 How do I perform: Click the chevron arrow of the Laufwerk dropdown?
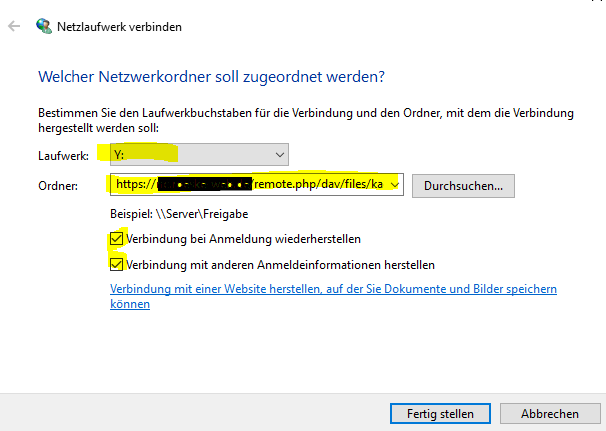click(280, 155)
